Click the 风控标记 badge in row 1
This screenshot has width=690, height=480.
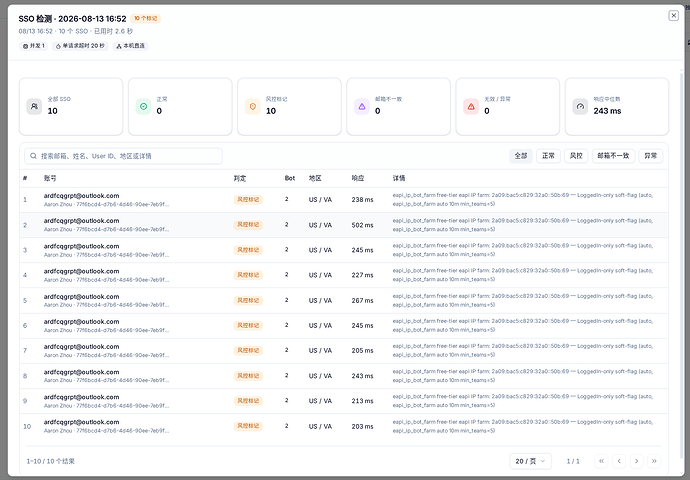click(248, 199)
